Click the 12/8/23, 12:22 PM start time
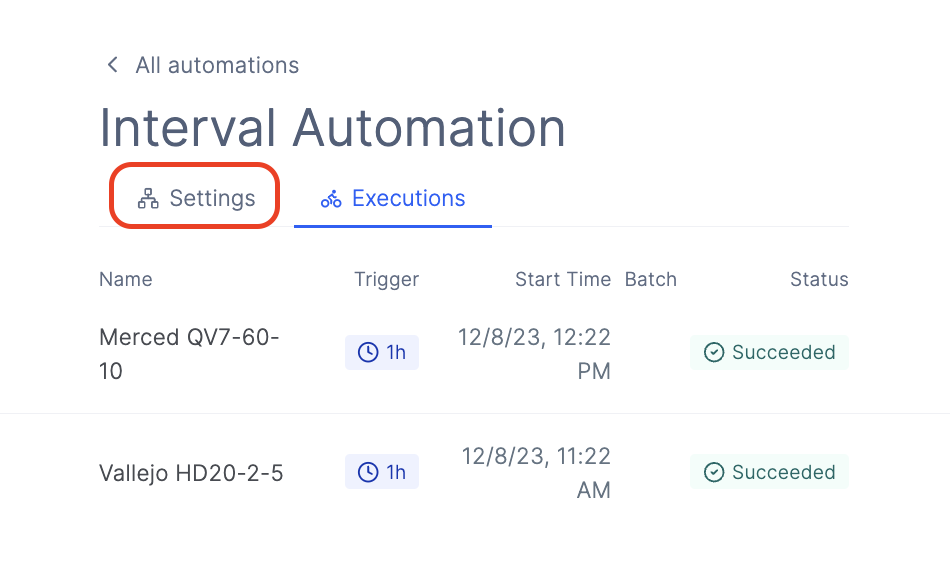The height and width of the screenshot is (564, 950). click(x=534, y=354)
